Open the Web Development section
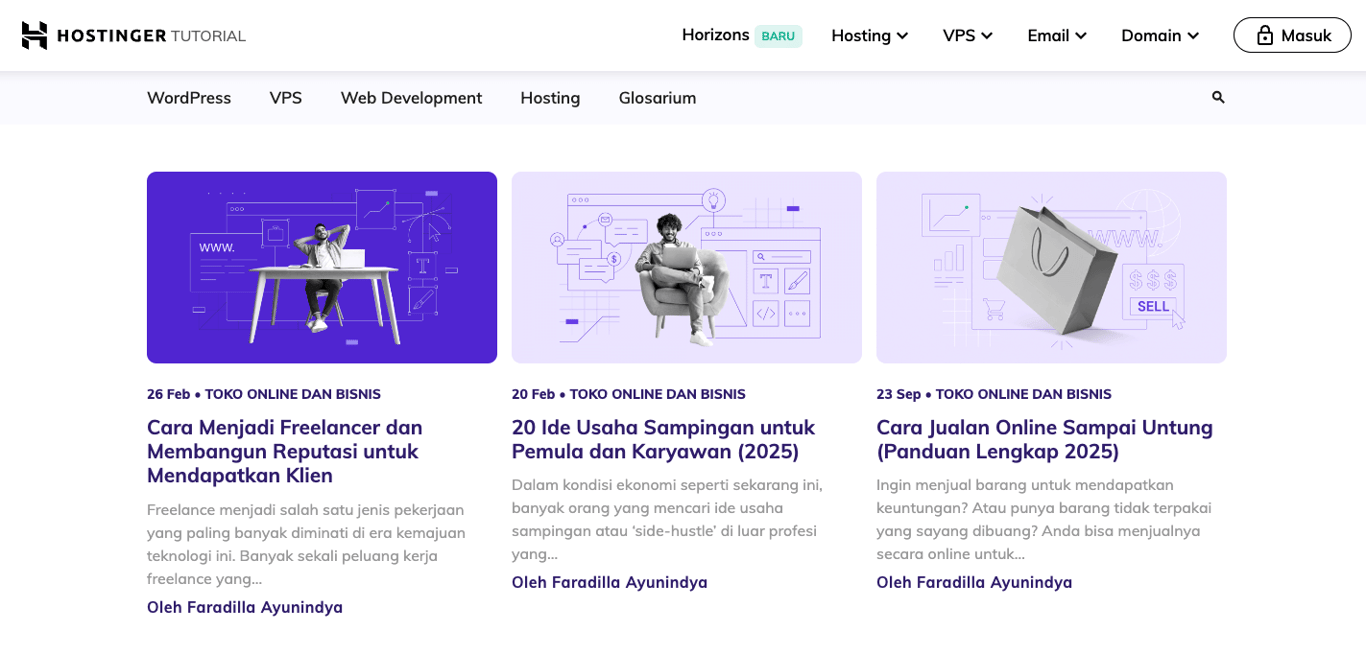The image size is (1366, 654). point(411,97)
